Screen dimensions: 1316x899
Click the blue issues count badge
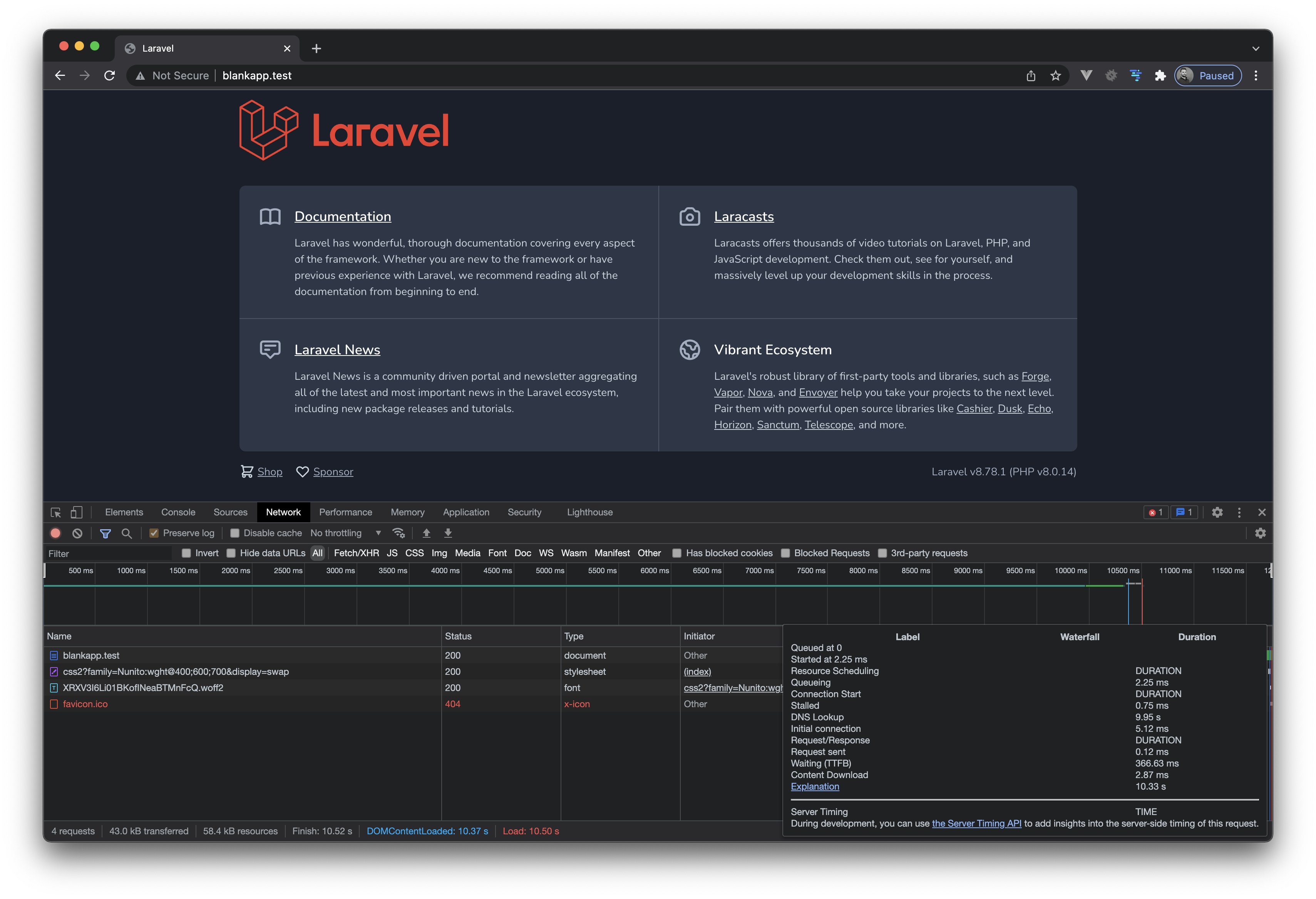1184,512
